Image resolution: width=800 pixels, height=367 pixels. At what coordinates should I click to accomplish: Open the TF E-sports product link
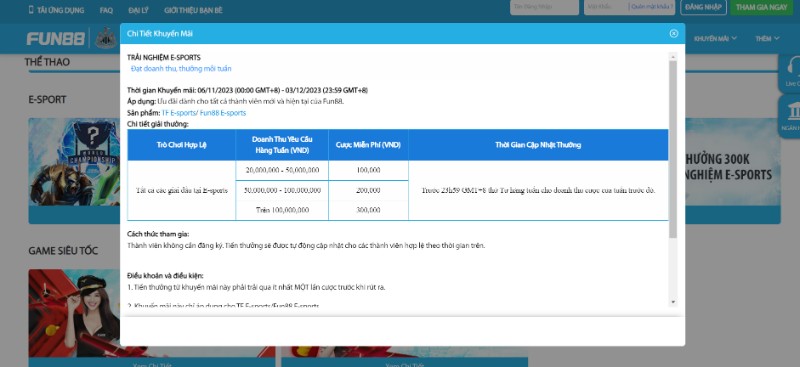pyautogui.click(x=178, y=113)
